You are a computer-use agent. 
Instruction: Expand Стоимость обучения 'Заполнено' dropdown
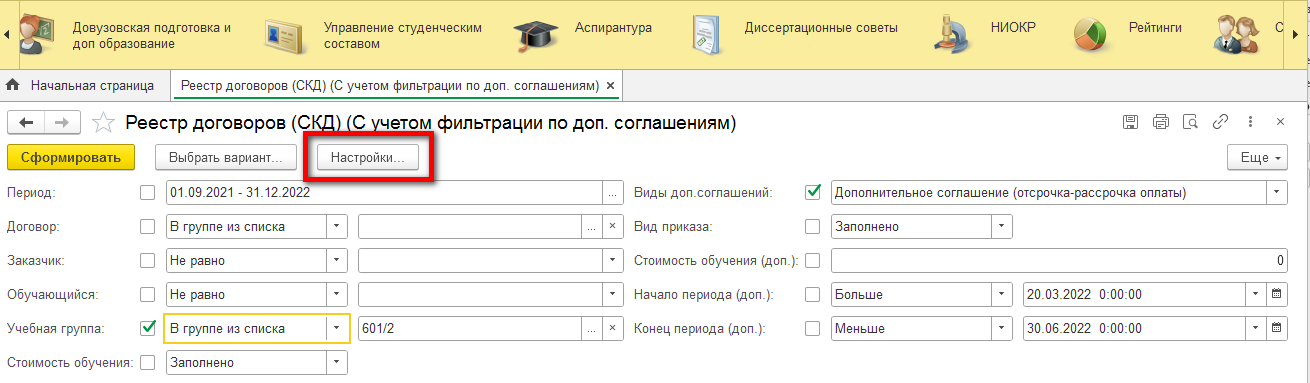click(x=337, y=362)
